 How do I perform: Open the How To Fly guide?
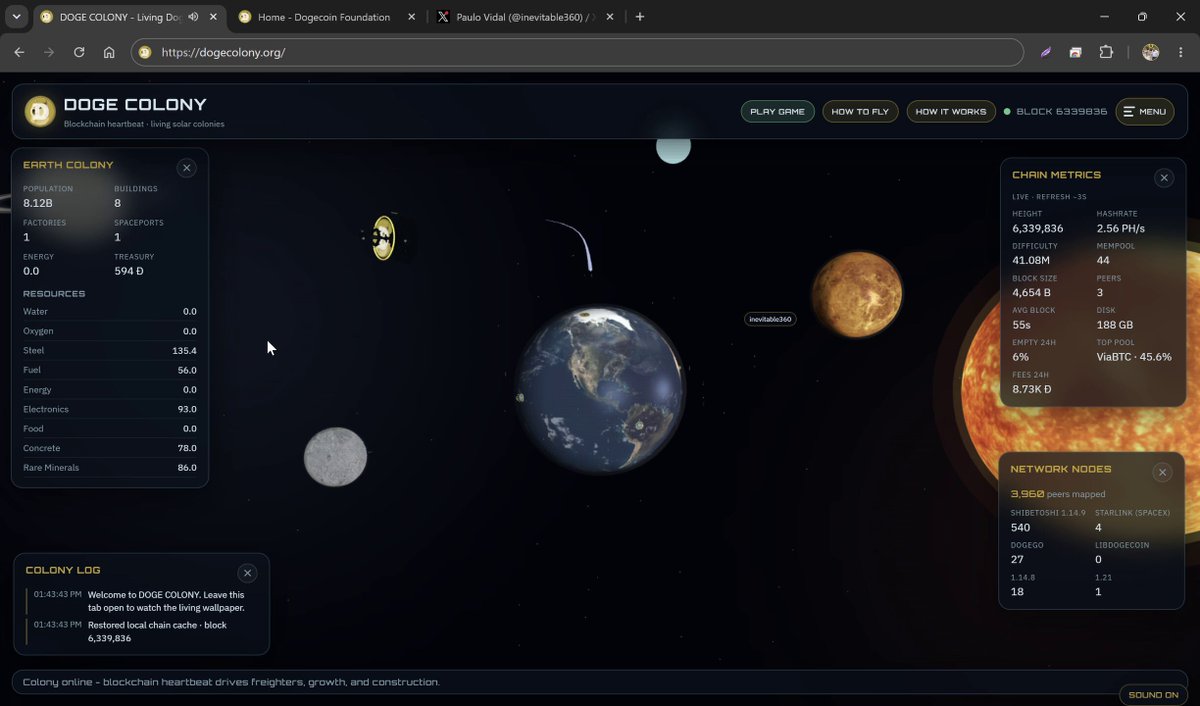click(x=860, y=111)
